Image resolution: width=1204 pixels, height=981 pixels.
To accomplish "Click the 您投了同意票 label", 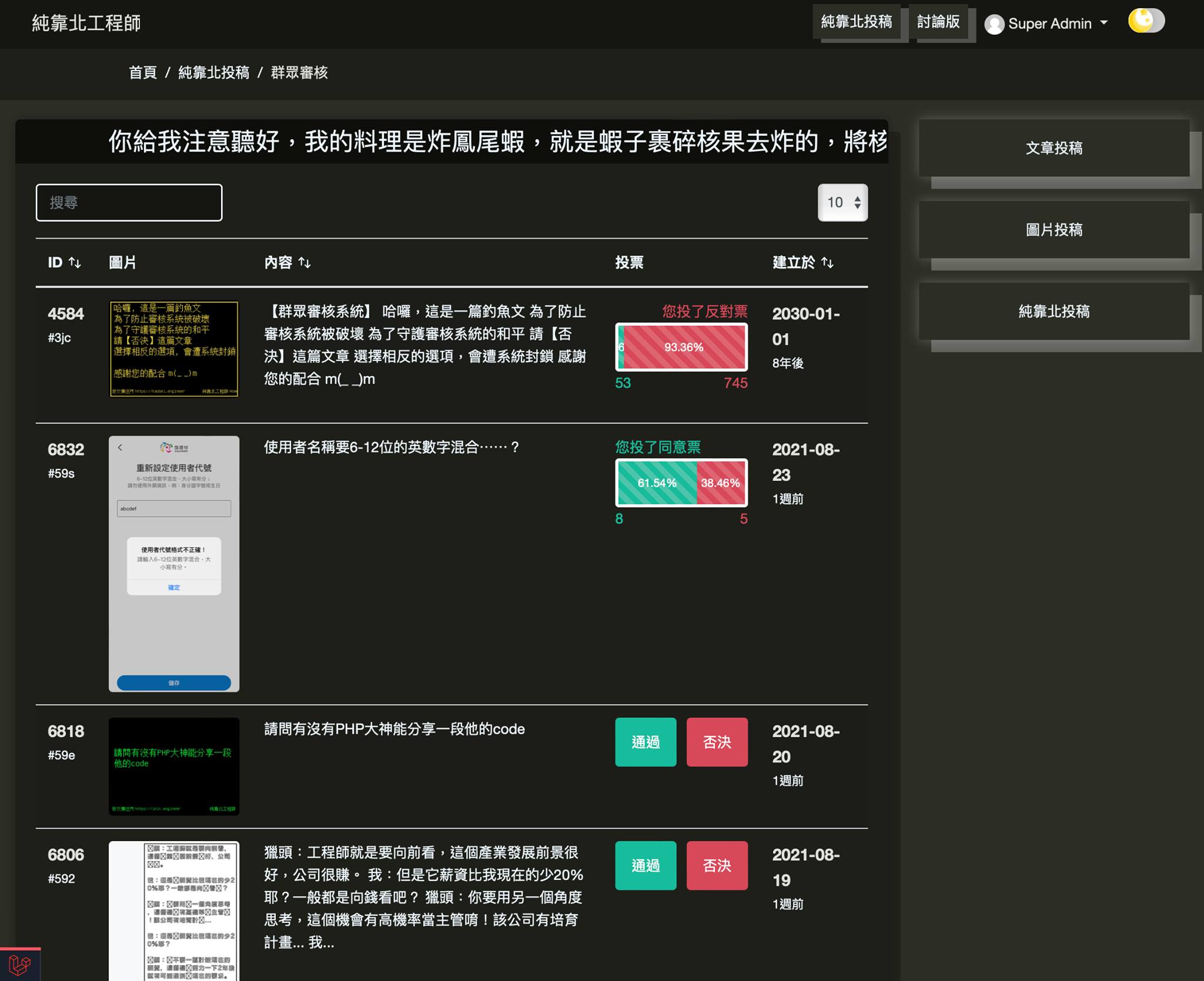I will click(658, 447).
